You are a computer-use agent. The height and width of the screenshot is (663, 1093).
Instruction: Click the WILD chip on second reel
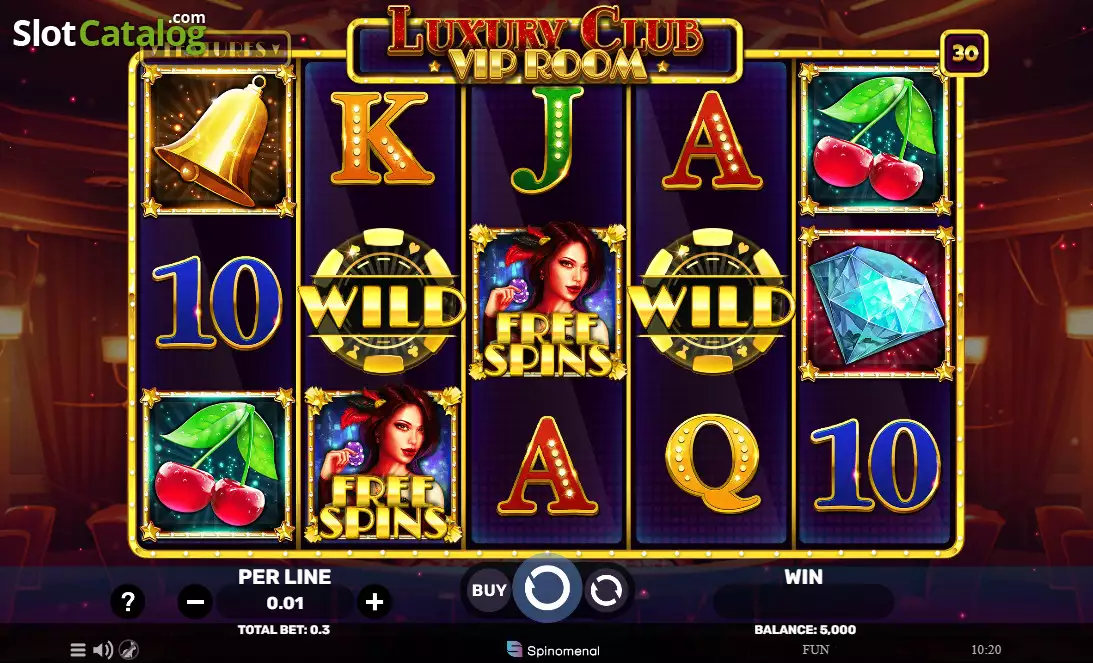point(382,301)
